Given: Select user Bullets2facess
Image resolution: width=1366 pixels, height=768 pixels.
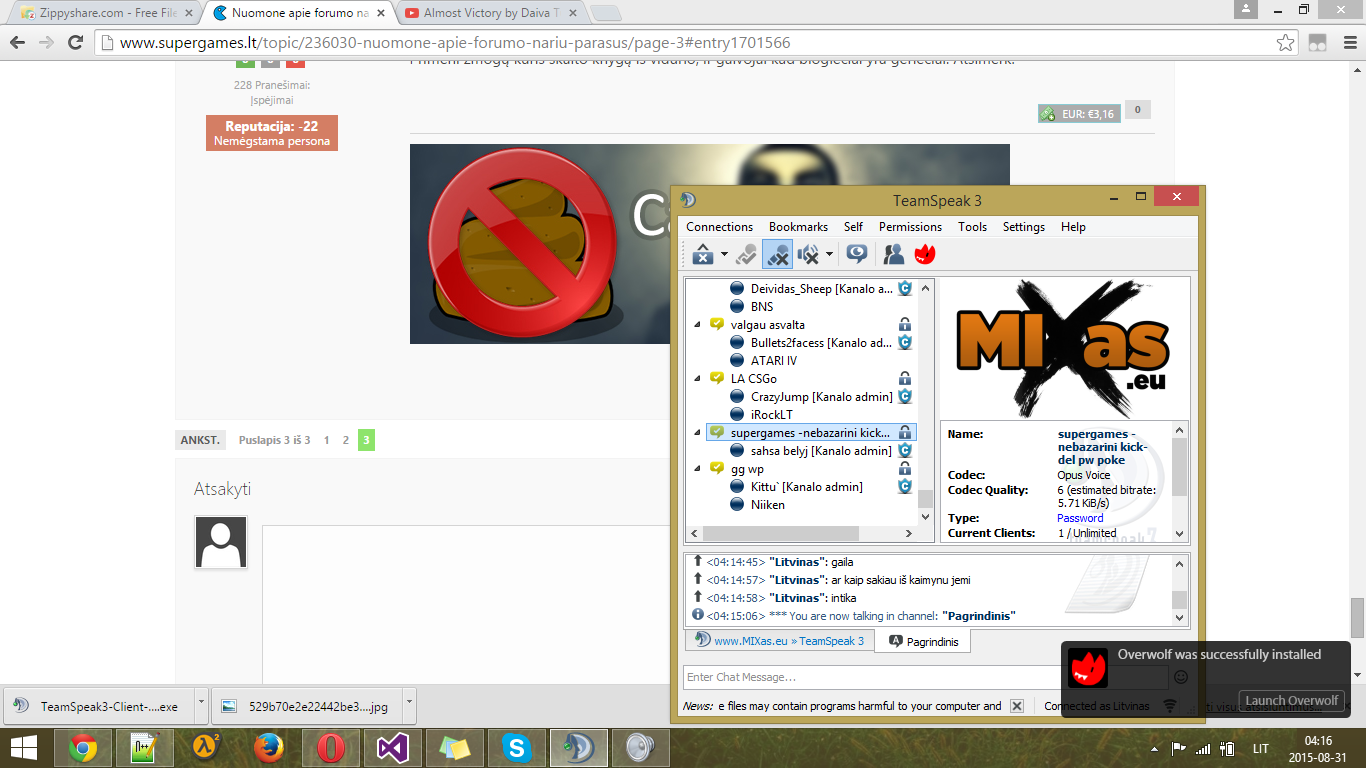Looking at the screenshot, I should [x=822, y=343].
